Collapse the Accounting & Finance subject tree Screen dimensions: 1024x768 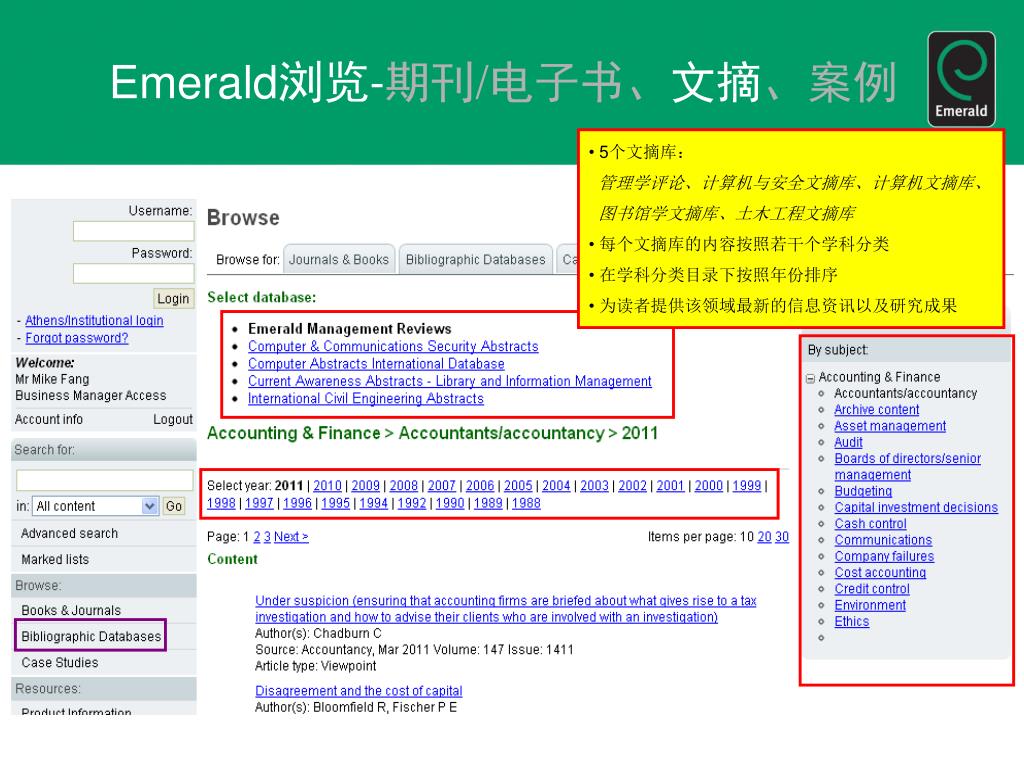(810, 378)
